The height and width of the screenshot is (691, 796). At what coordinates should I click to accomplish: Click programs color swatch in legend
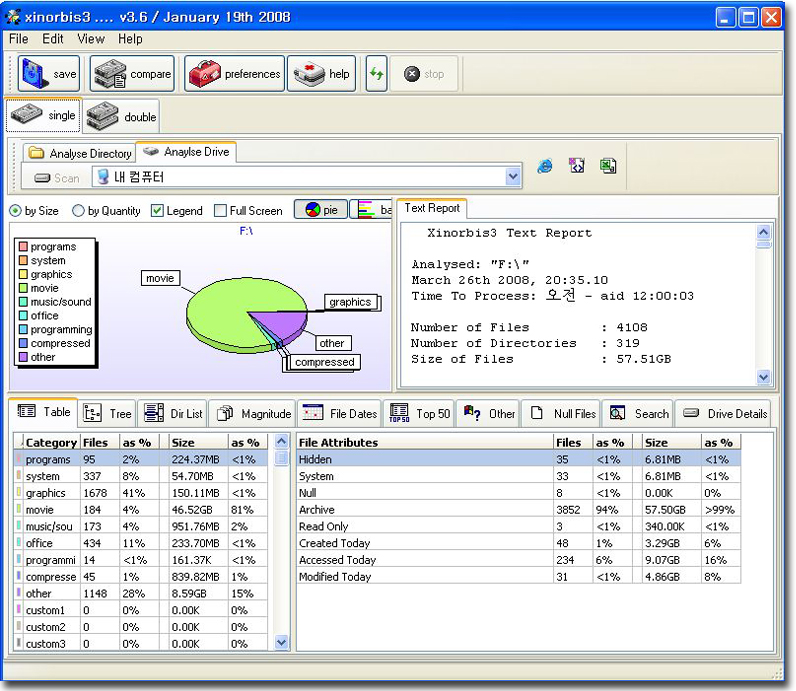click(23, 247)
